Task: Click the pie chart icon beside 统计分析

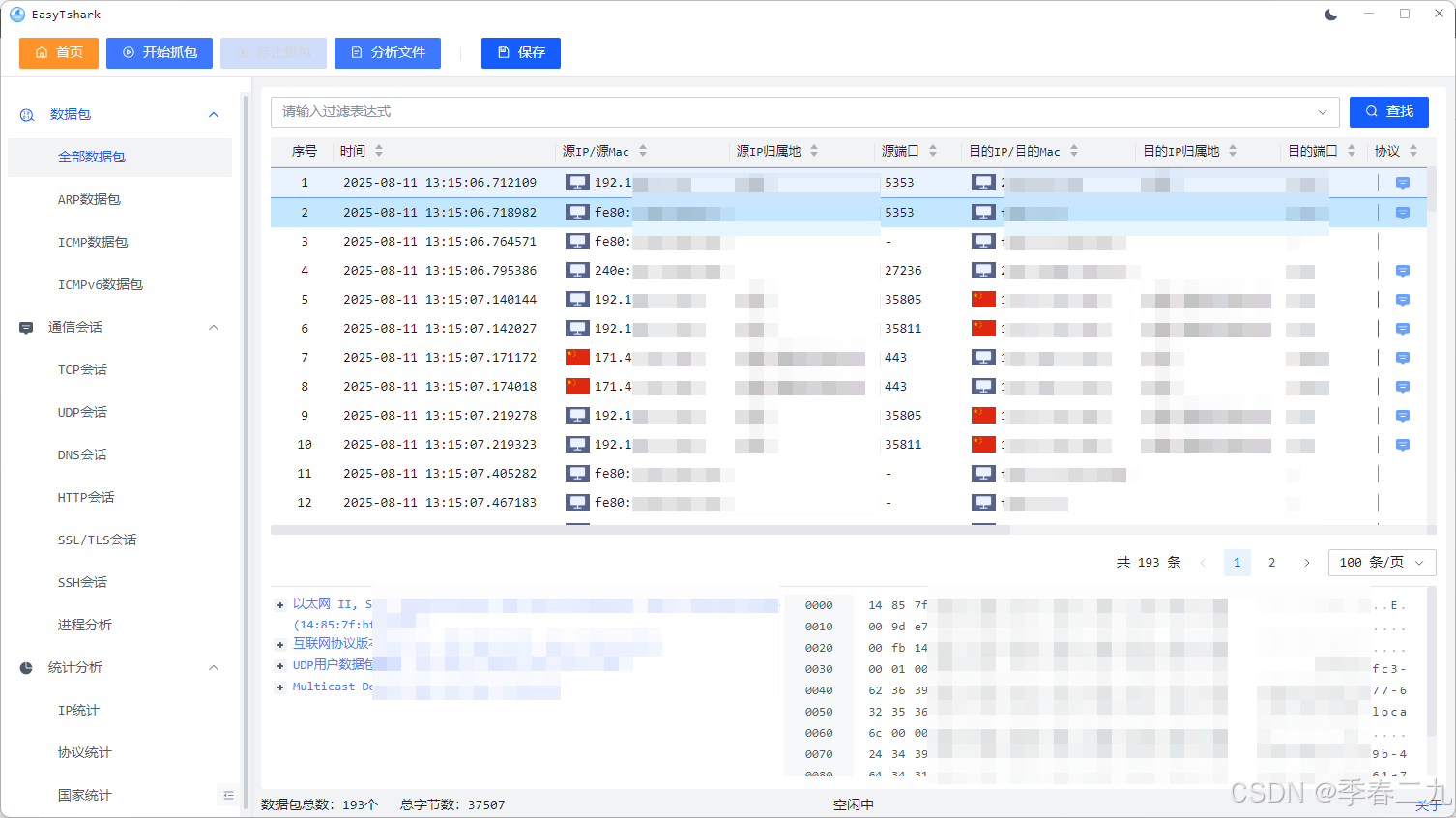Action: pos(26,667)
